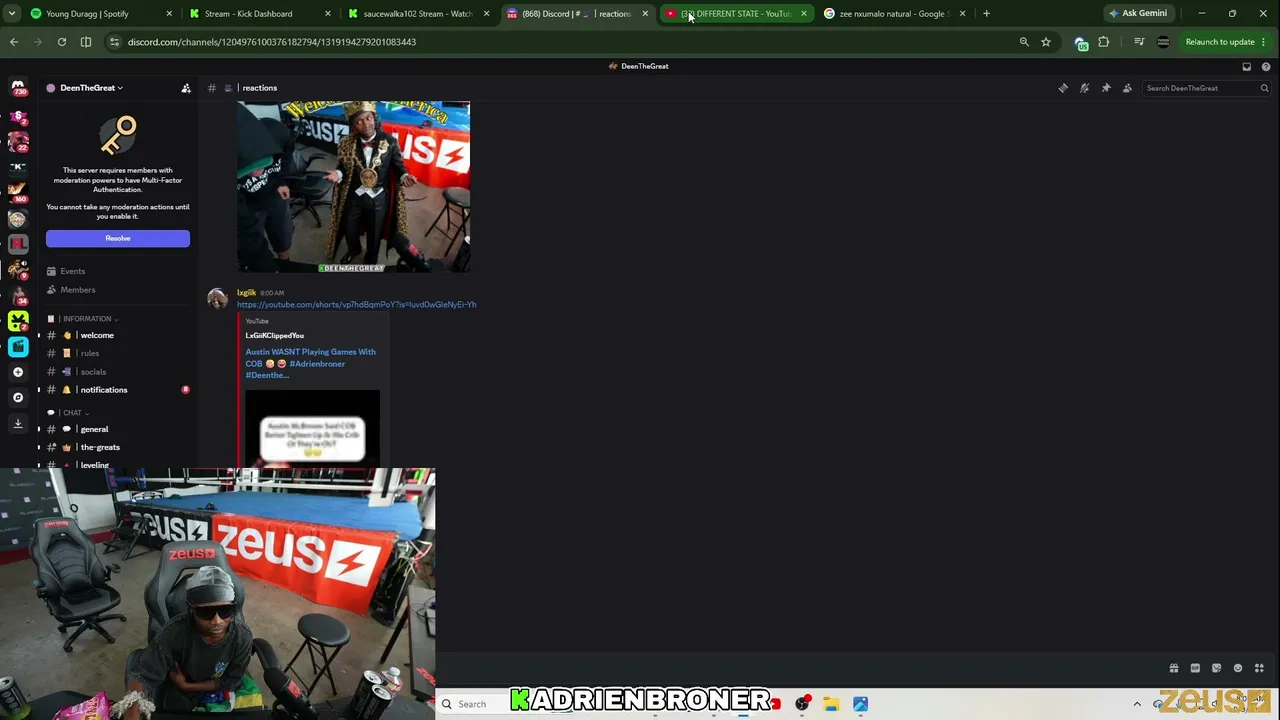Show pinned messages
The width and height of the screenshot is (1280, 720).
tap(1106, 88)
